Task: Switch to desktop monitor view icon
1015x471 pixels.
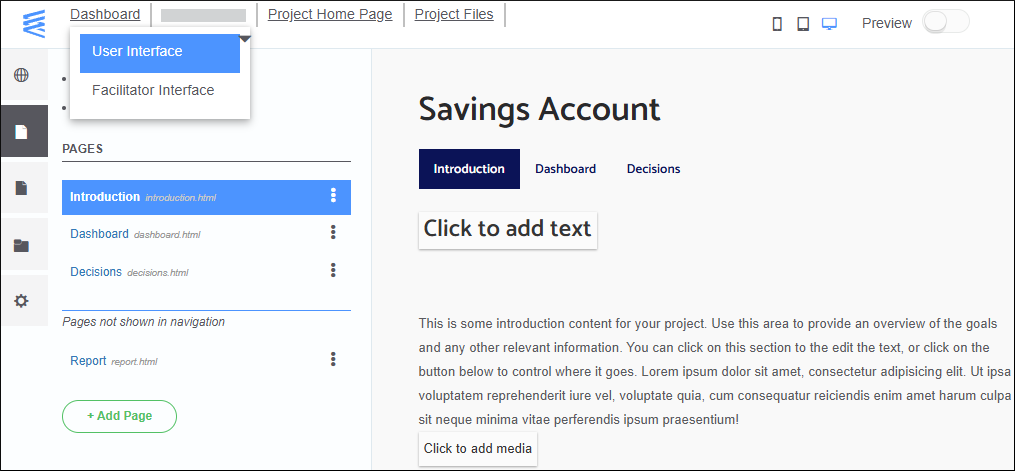Action: (829, 24)
